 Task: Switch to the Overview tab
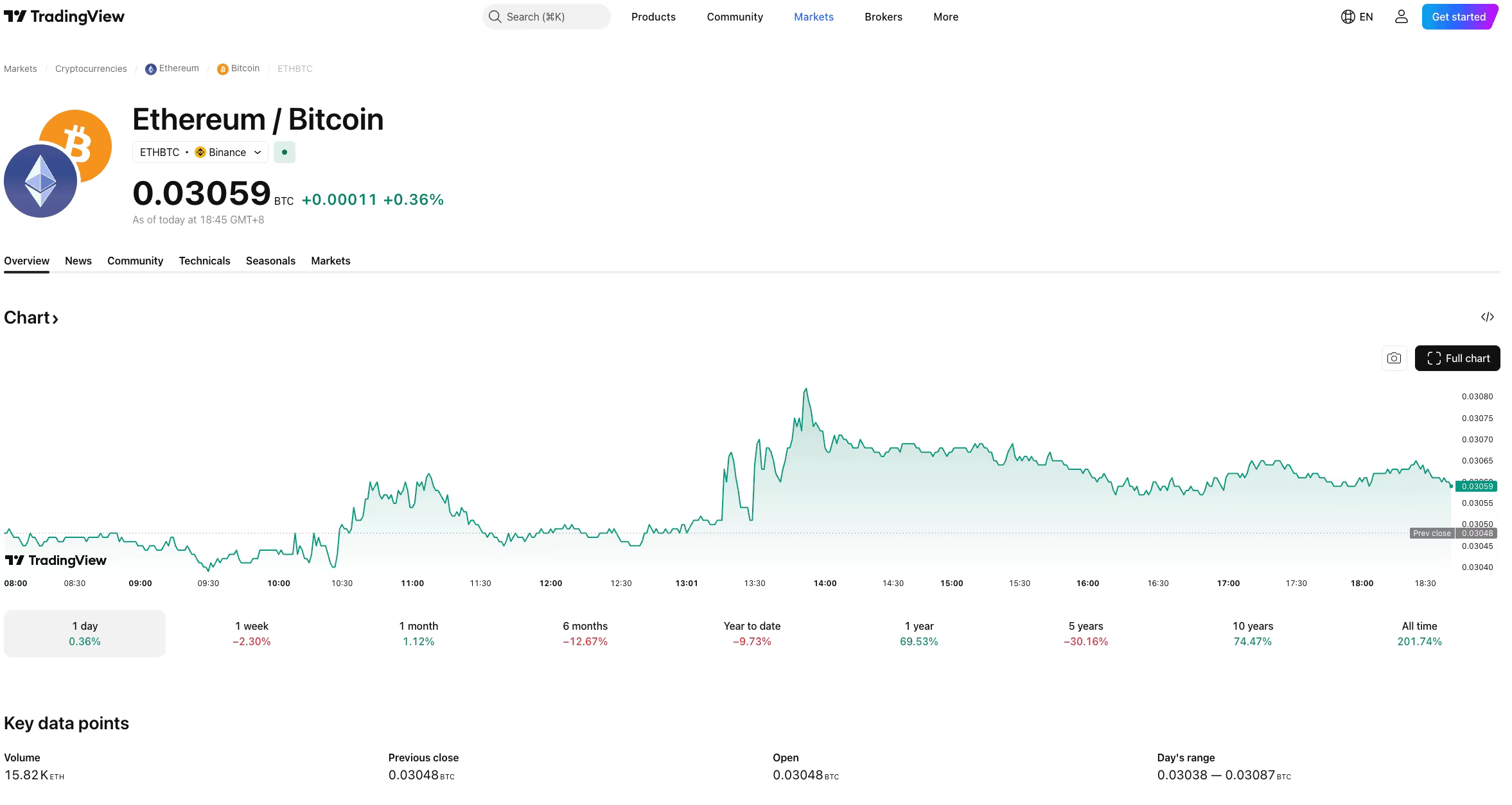click(26, 261)
